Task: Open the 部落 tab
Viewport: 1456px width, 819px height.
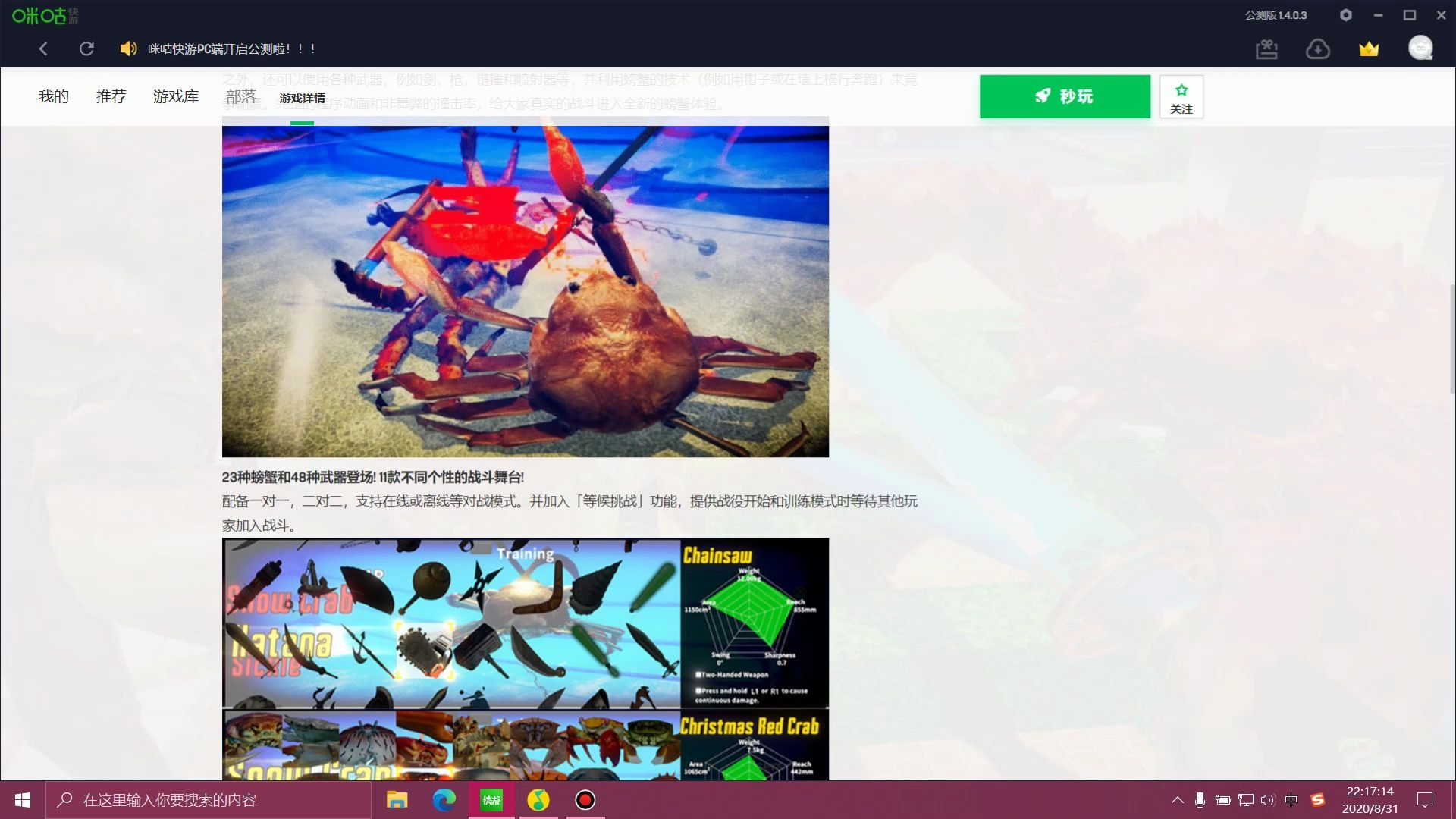Action: point(241,97)
